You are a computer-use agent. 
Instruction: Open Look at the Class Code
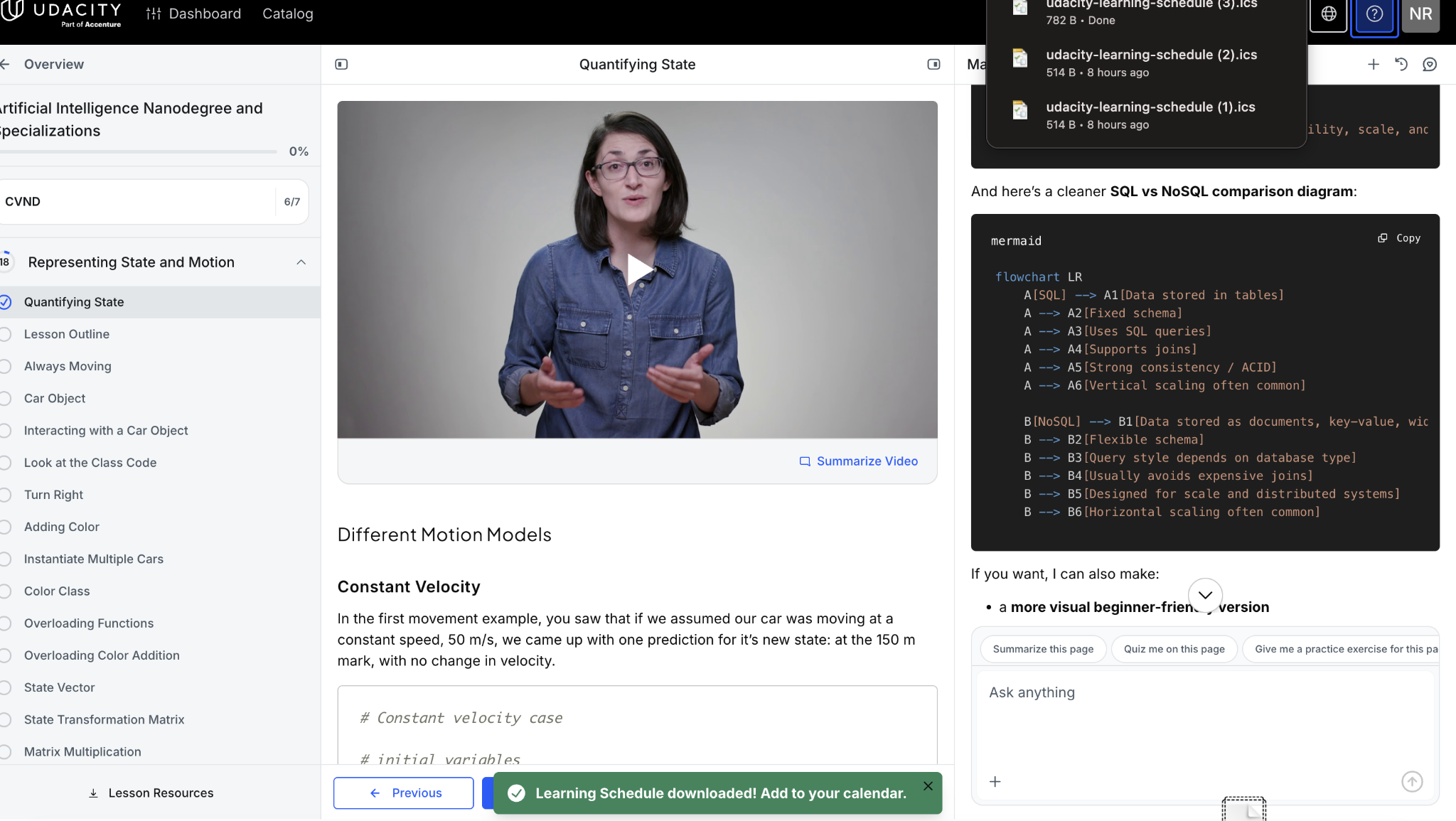90,463
